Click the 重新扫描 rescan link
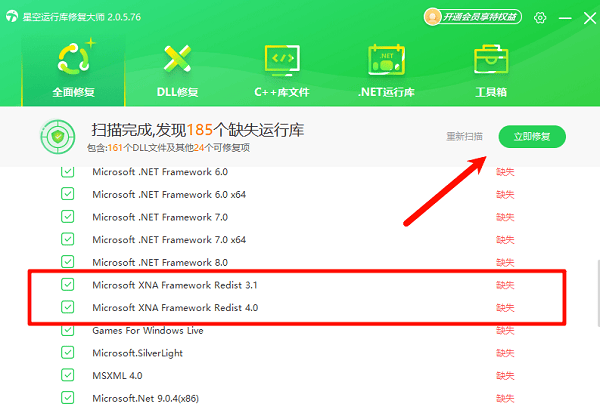600x413 pixels. pyautogui.click(x=464, y=136)
